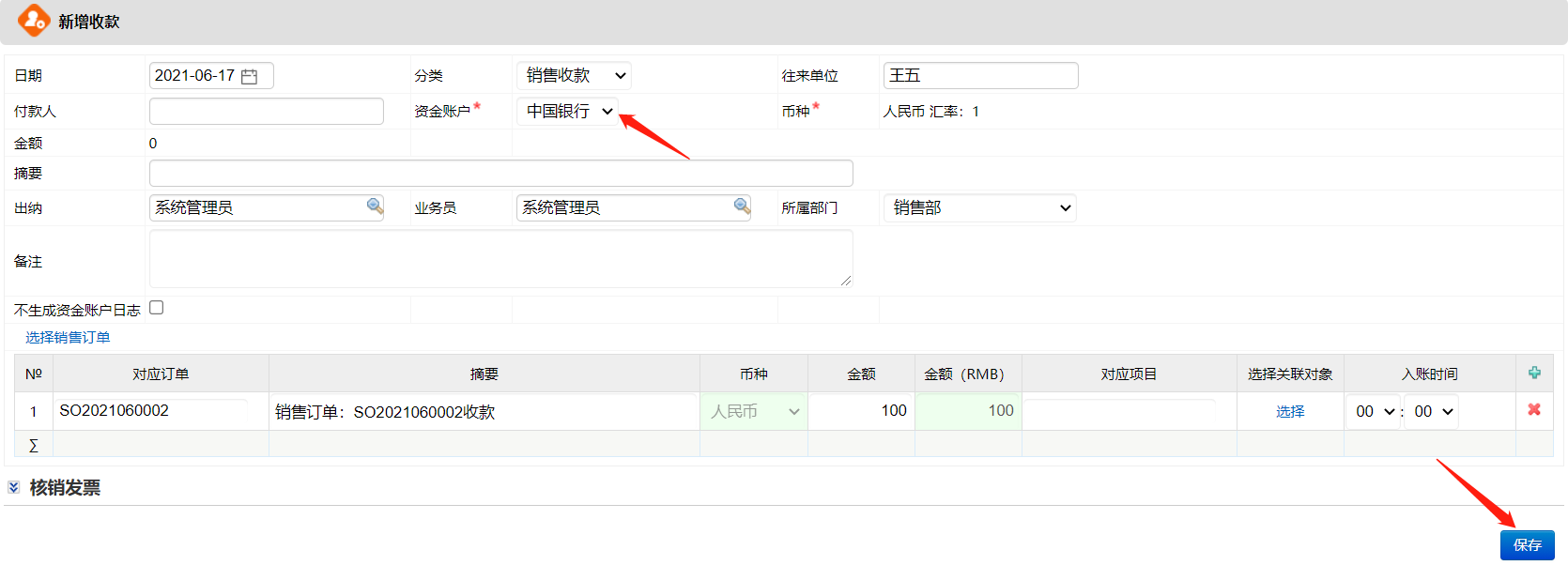Open the 分类 销售收款 dropdown
1568x565 pixels.
[x=574, y=75]
